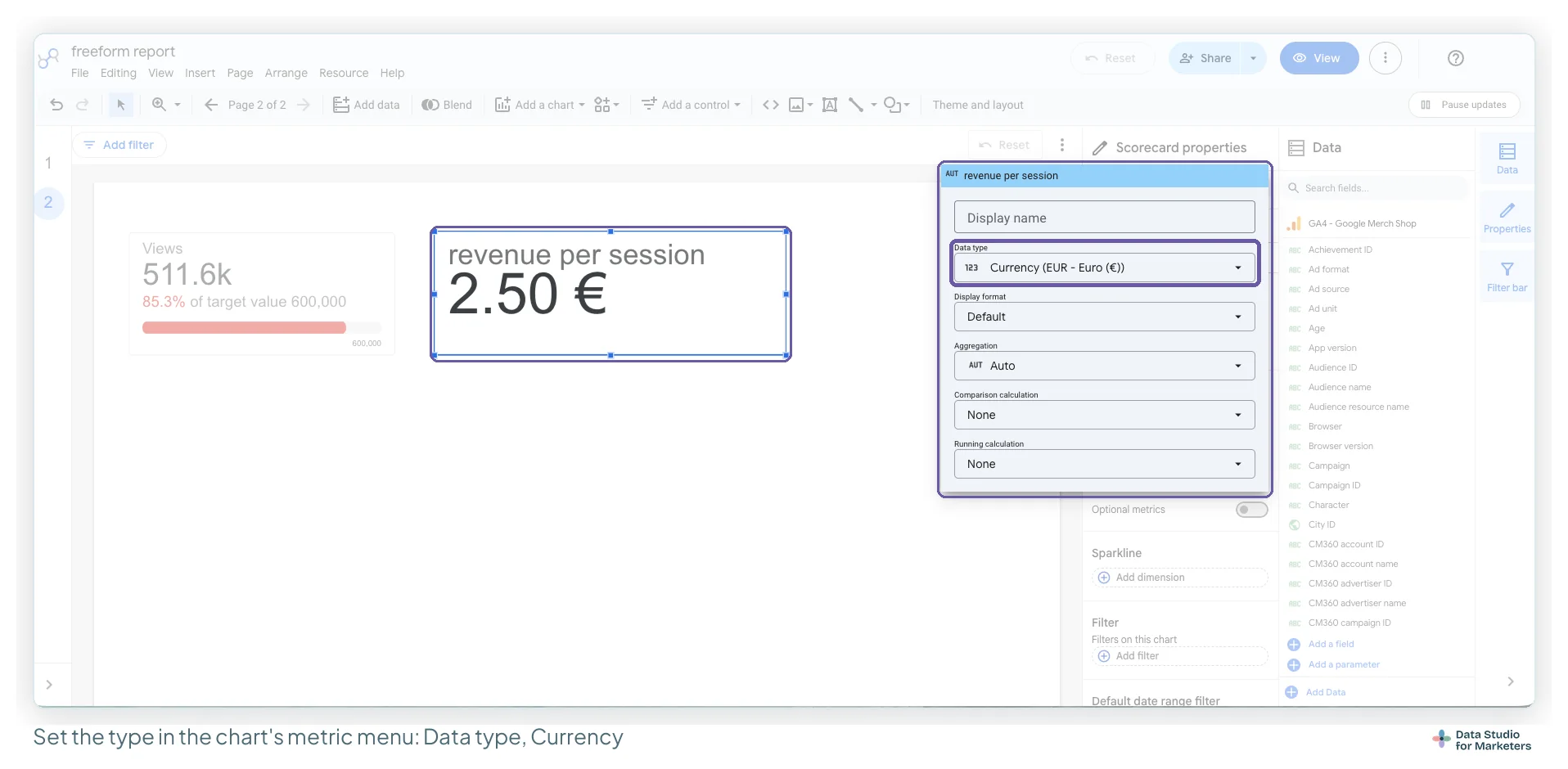Select the shape tool icon

[893, 105]
